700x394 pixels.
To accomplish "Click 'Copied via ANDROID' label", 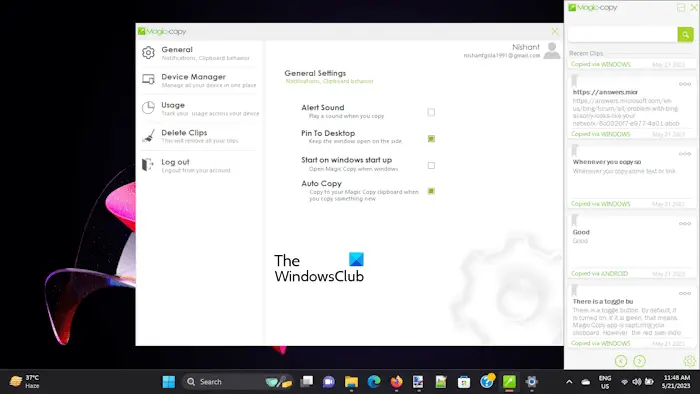I will click(x=600, y=274).
